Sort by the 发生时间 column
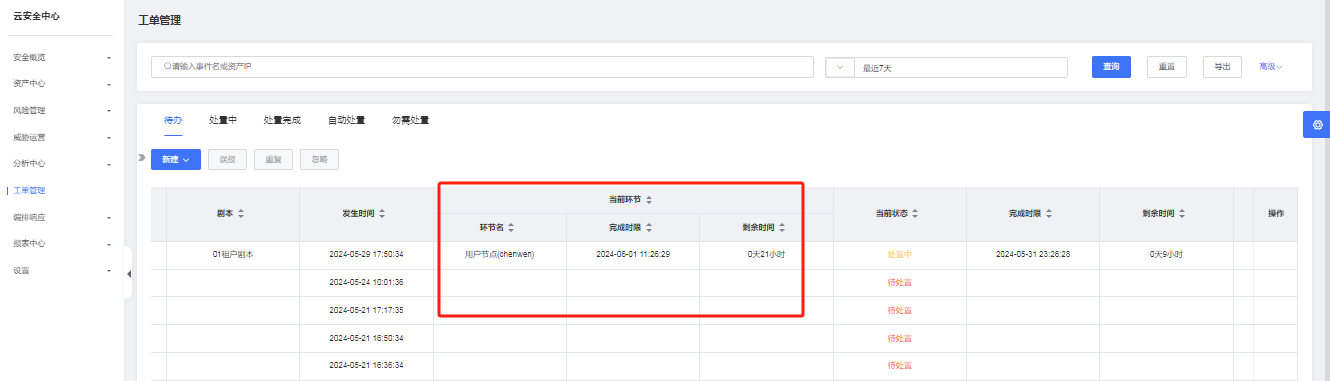Screen dimensions: 1330x381 click(x=382, y=214)
